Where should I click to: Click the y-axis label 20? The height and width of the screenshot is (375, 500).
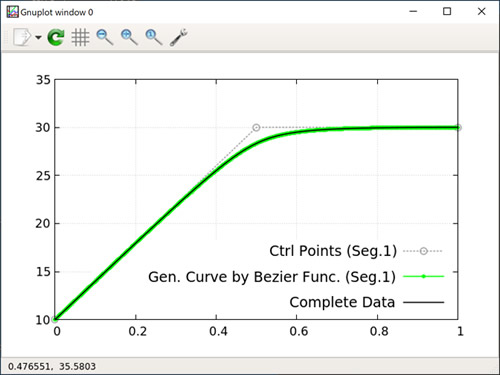[43, 224]
